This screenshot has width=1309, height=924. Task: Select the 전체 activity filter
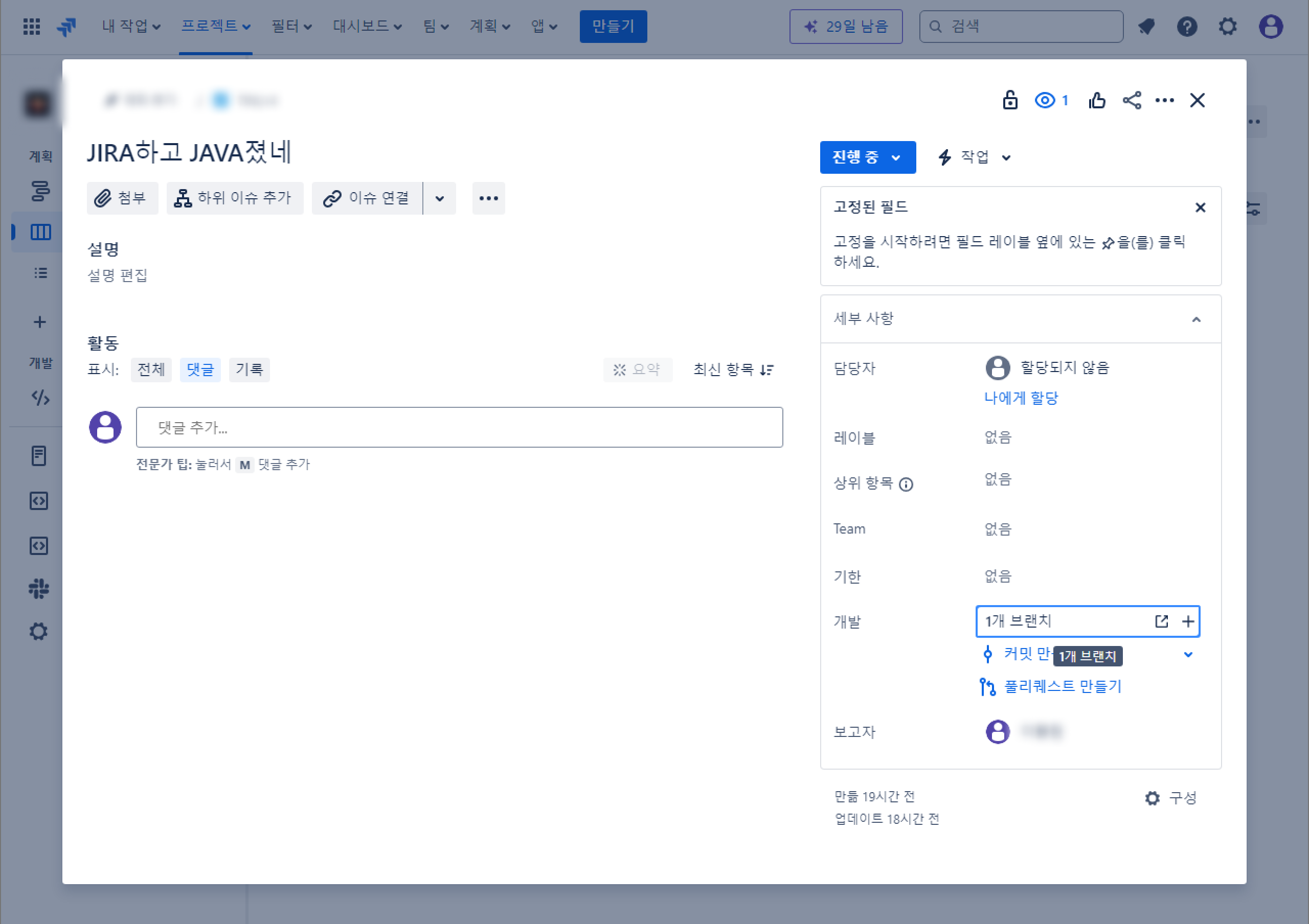pyautogui.click(x=151, y=369)
